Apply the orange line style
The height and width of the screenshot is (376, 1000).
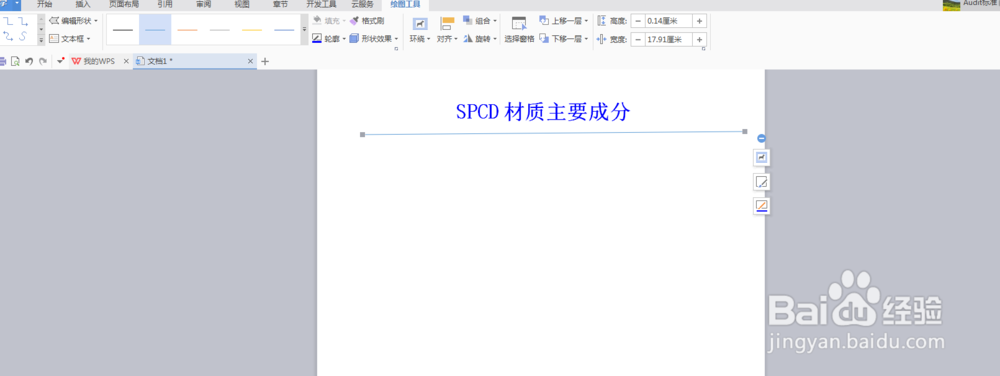click(x=188, y=30)
